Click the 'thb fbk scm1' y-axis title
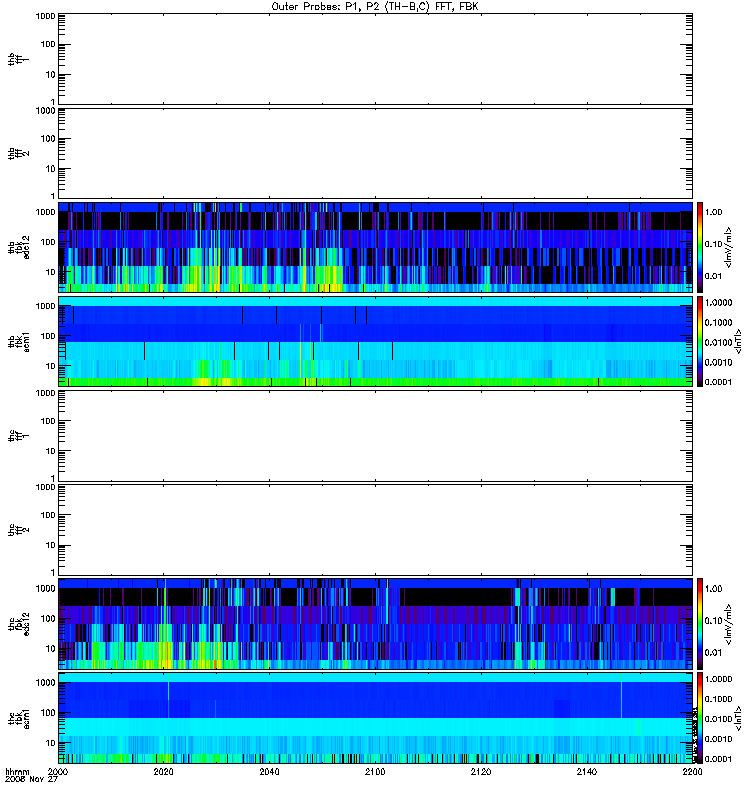Image resolution: width=750 pixels, height=800 pixels. pyautogui.click(x=19, y=342)
